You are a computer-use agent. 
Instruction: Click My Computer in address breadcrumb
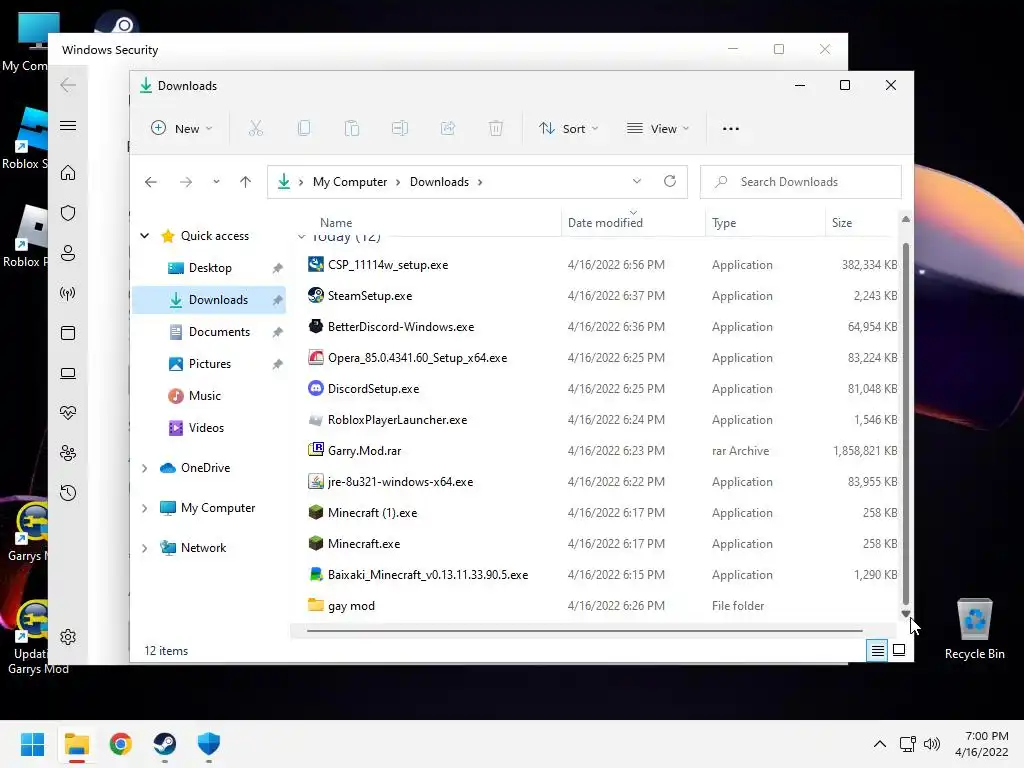click(x=350, y=182)
